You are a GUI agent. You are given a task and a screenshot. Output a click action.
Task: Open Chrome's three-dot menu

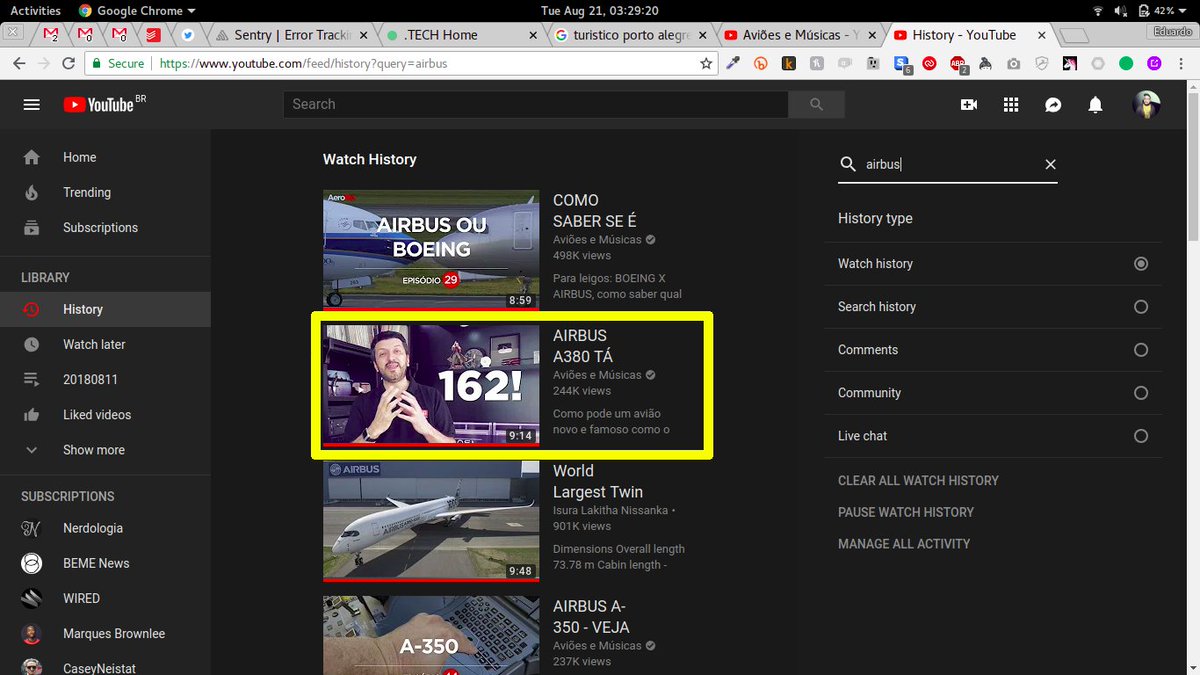tap(1181, 63)
